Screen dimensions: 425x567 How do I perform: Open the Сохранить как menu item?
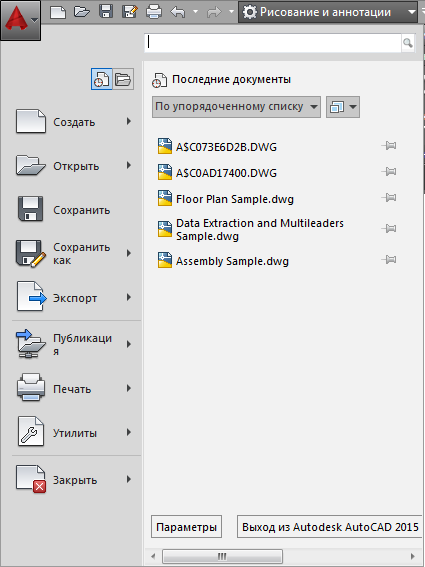coord(74,253)
